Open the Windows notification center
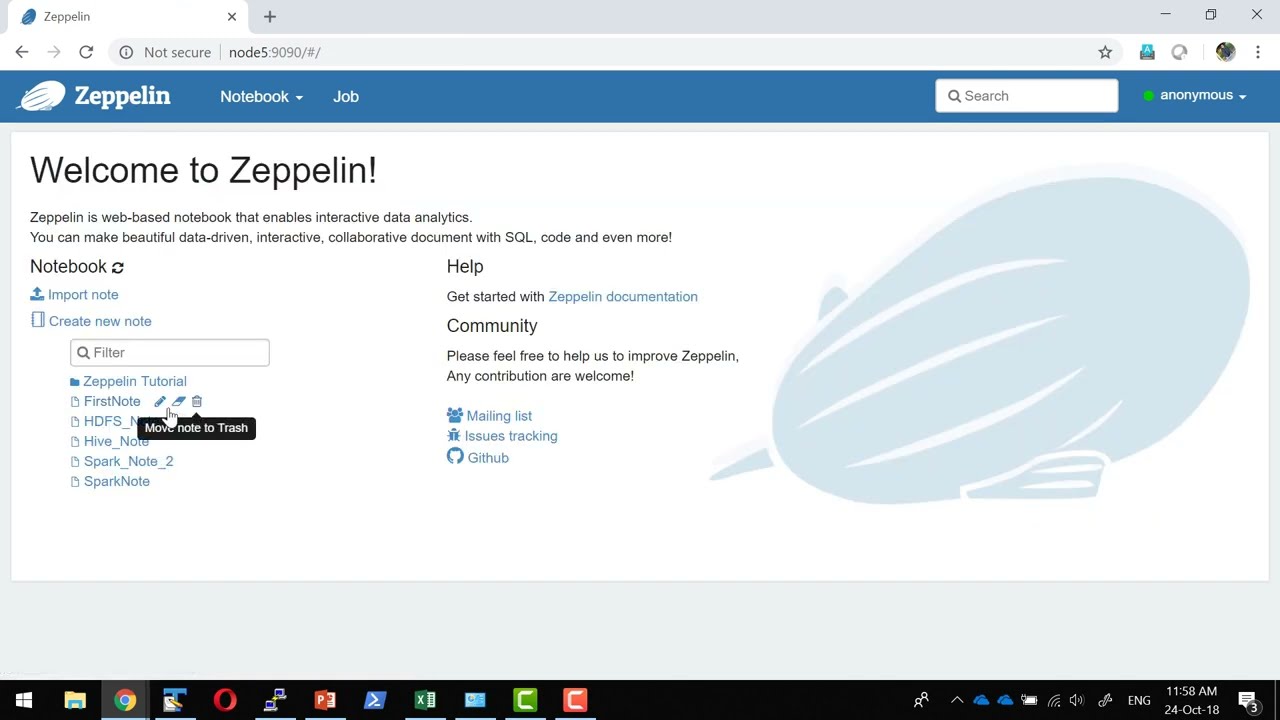The width and height of the screenshot is (1280, 720). pyautogui.click(x=1248, y=700)
